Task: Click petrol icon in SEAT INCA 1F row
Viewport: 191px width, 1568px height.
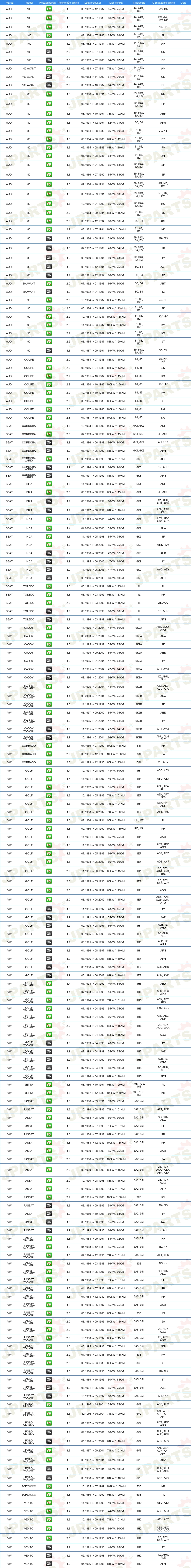Action: tap(49, 537)
